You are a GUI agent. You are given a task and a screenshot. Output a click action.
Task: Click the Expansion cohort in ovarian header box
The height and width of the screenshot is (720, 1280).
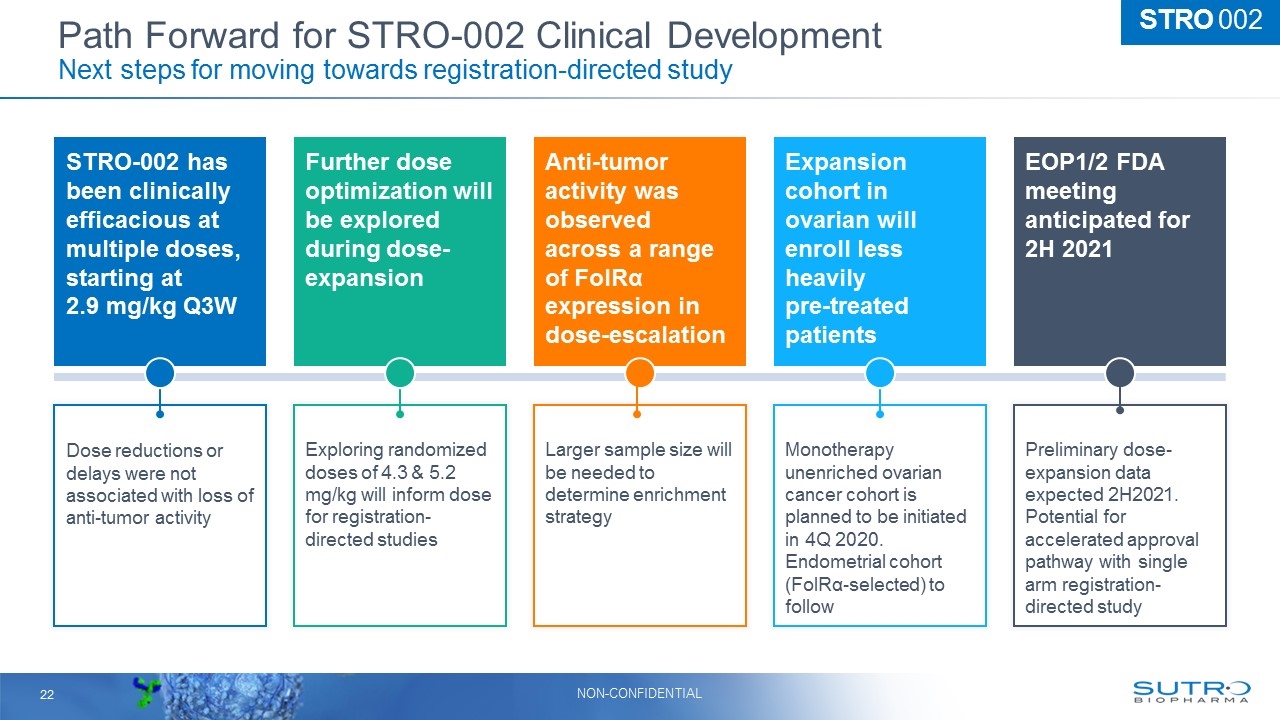coord(879,251)
